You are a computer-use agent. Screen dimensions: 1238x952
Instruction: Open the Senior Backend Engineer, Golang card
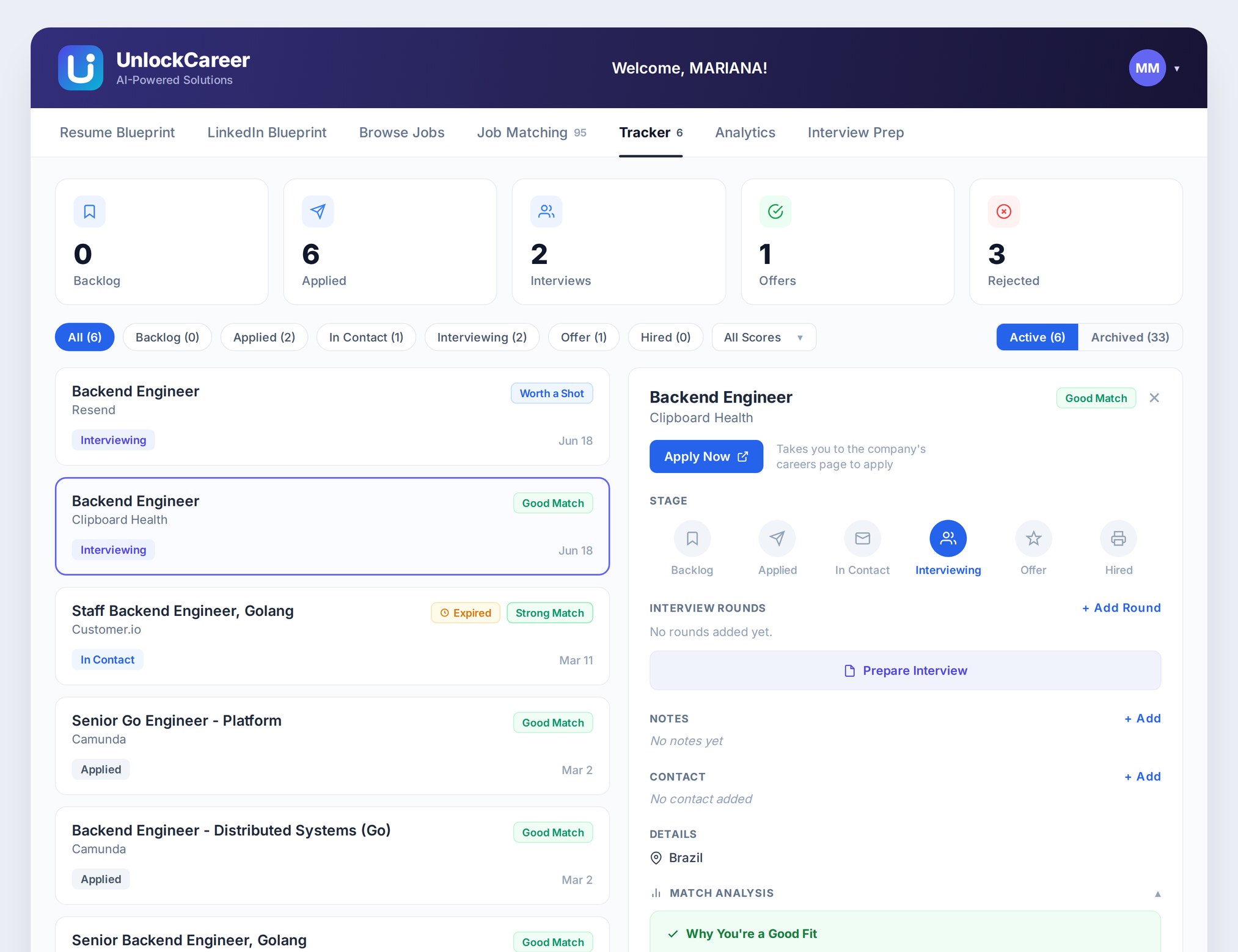pos(332,935)
